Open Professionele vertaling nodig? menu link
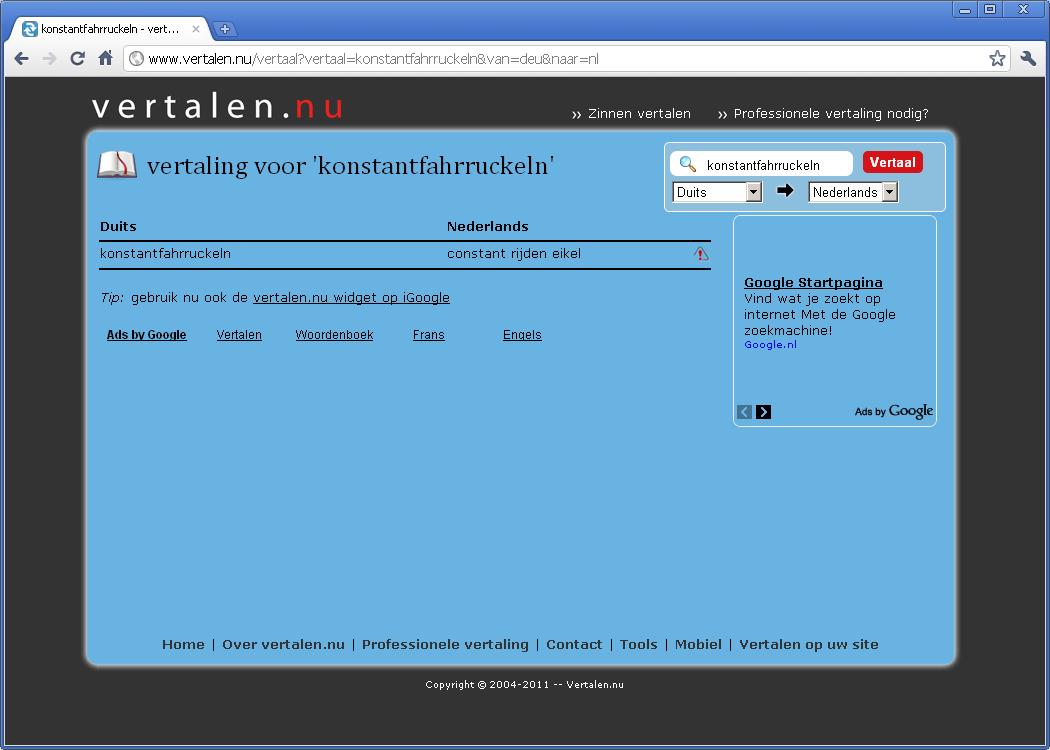Screen dimensions: 1050x750 pos(823,114)
